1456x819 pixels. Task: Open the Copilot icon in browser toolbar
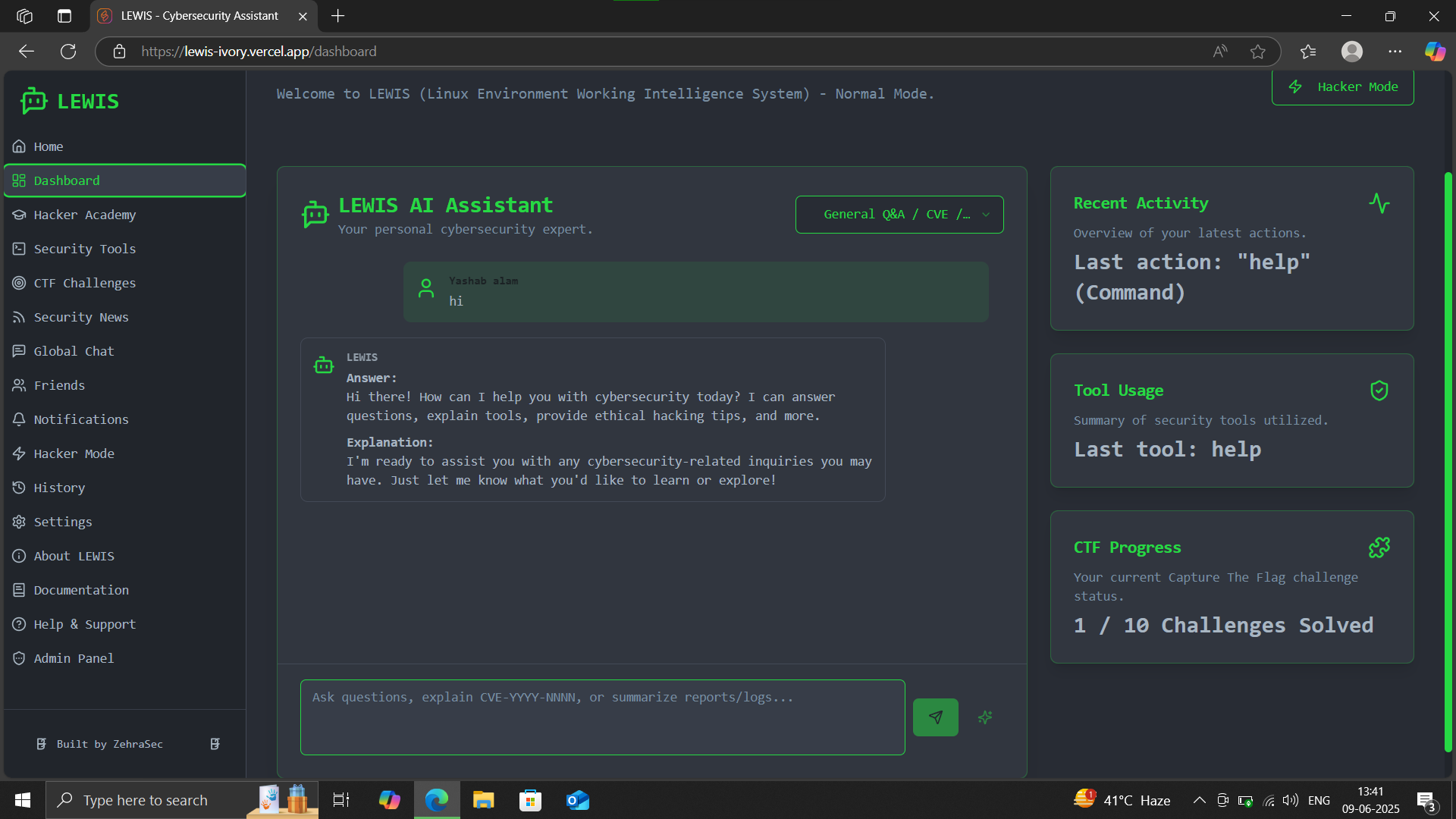tap(1434, 52)
